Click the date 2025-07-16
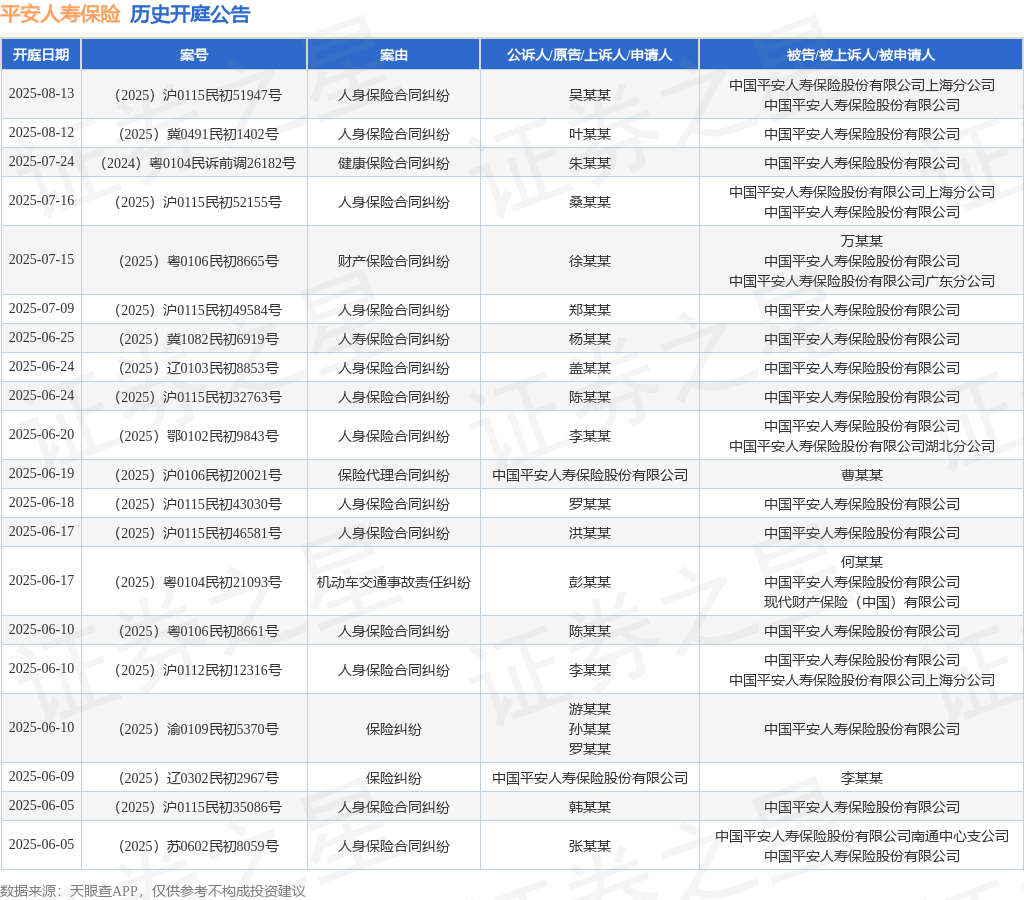The height and width of the screenshot is (900, 1024). click(x=41, y=201)
